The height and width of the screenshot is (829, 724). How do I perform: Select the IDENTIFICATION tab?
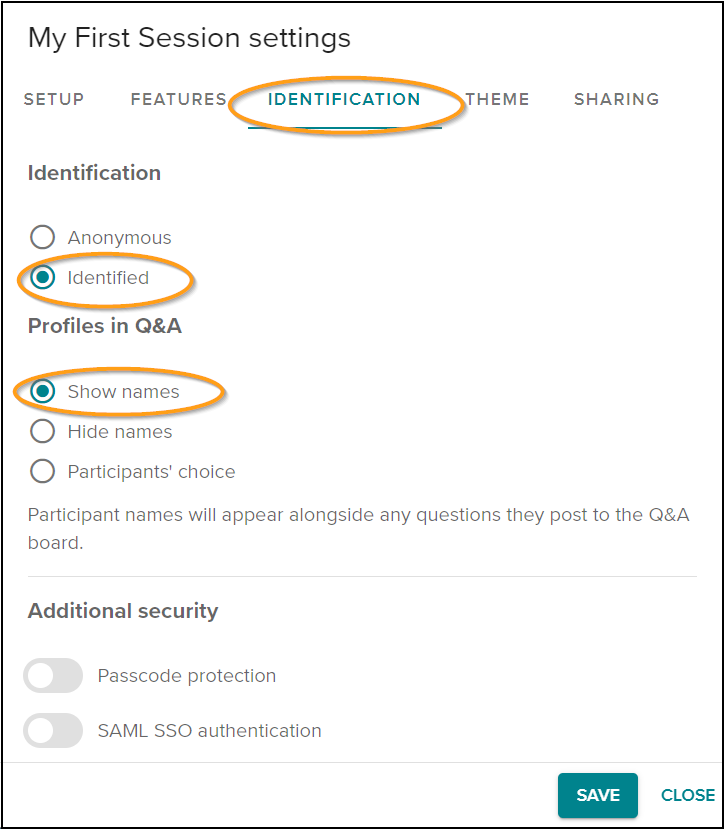tap(343, 99)
